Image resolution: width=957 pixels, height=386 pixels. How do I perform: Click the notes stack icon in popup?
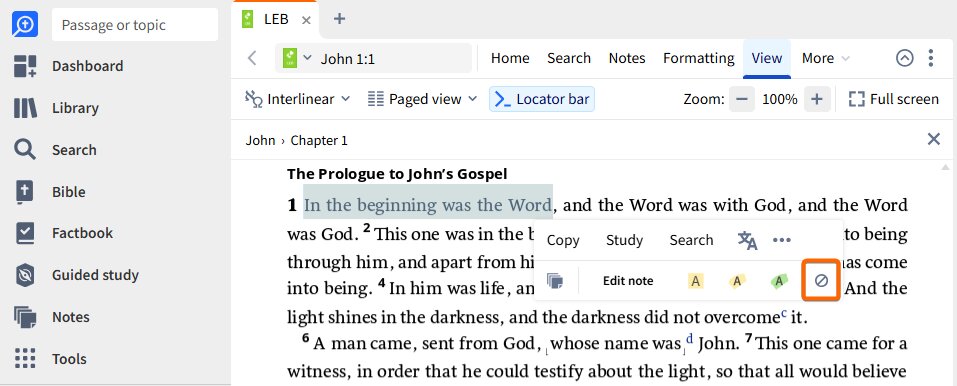[555, 281]
